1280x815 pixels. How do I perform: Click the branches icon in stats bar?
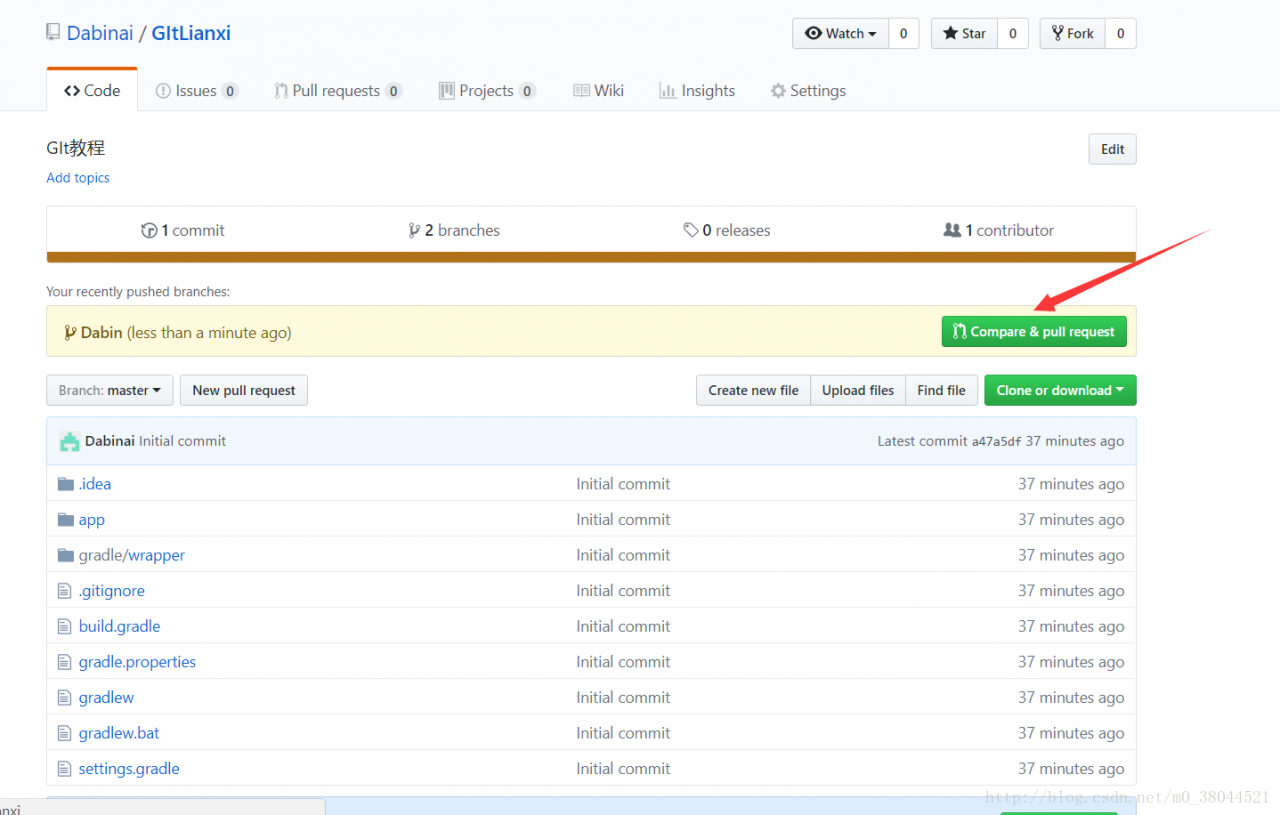tap(414, 230)
